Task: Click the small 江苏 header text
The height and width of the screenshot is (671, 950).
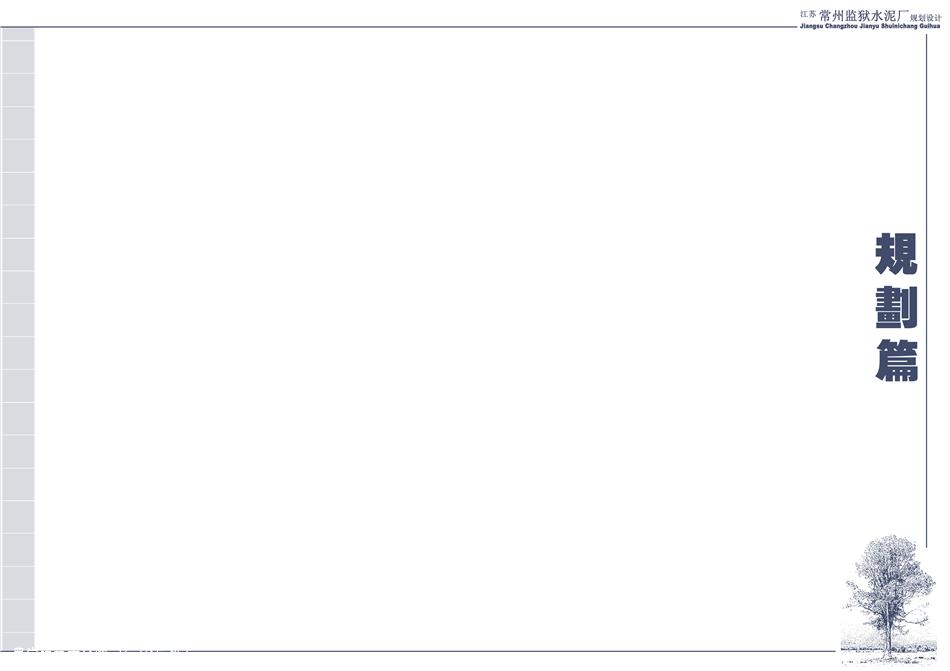Action: 808,14
